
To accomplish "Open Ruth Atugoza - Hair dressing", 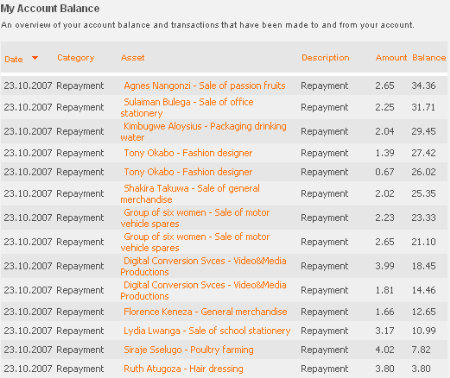I will [x=183, y=369].
